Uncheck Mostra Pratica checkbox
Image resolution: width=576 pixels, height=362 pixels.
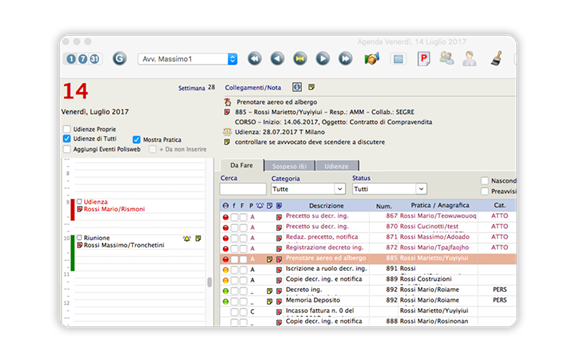(137, 140)
